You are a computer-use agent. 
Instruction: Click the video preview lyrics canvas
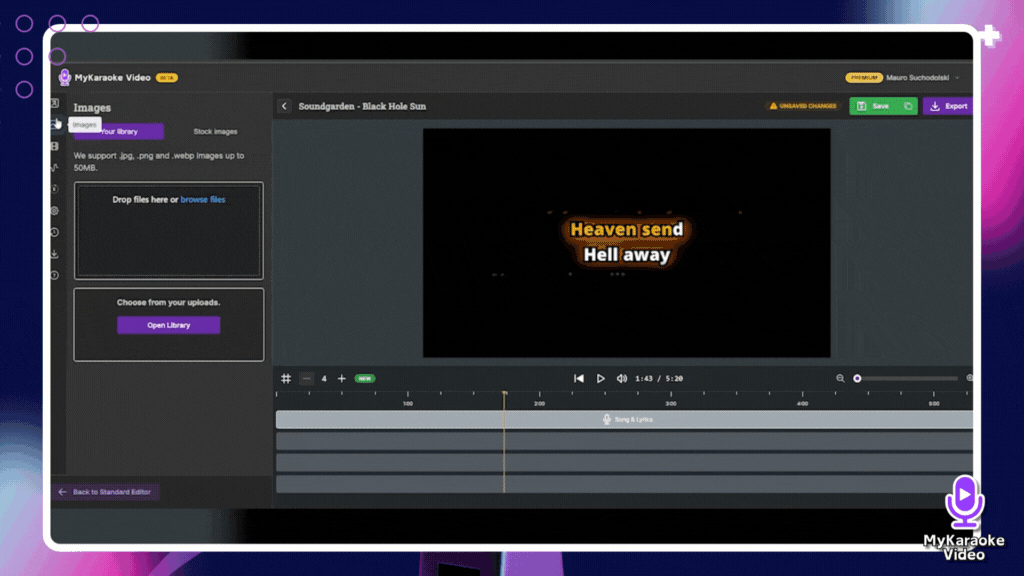[x=627, y=243]
